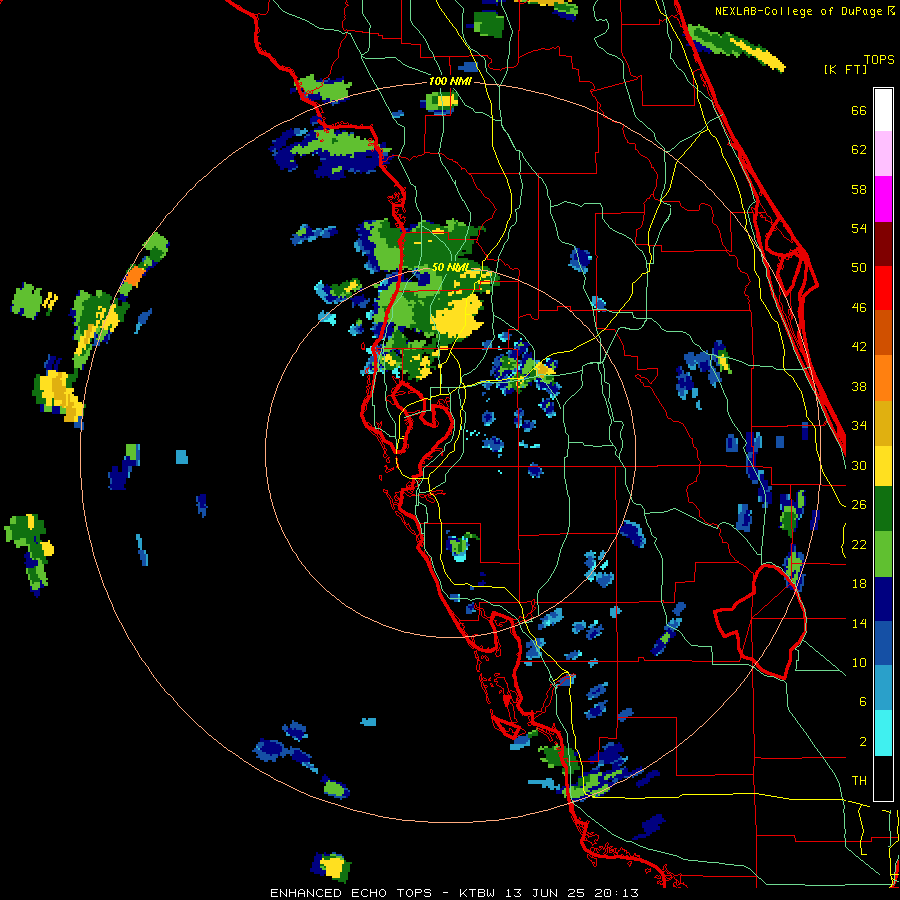900x900 pixels.
Task: Click the legend value 50
Action: click(859, 268)
